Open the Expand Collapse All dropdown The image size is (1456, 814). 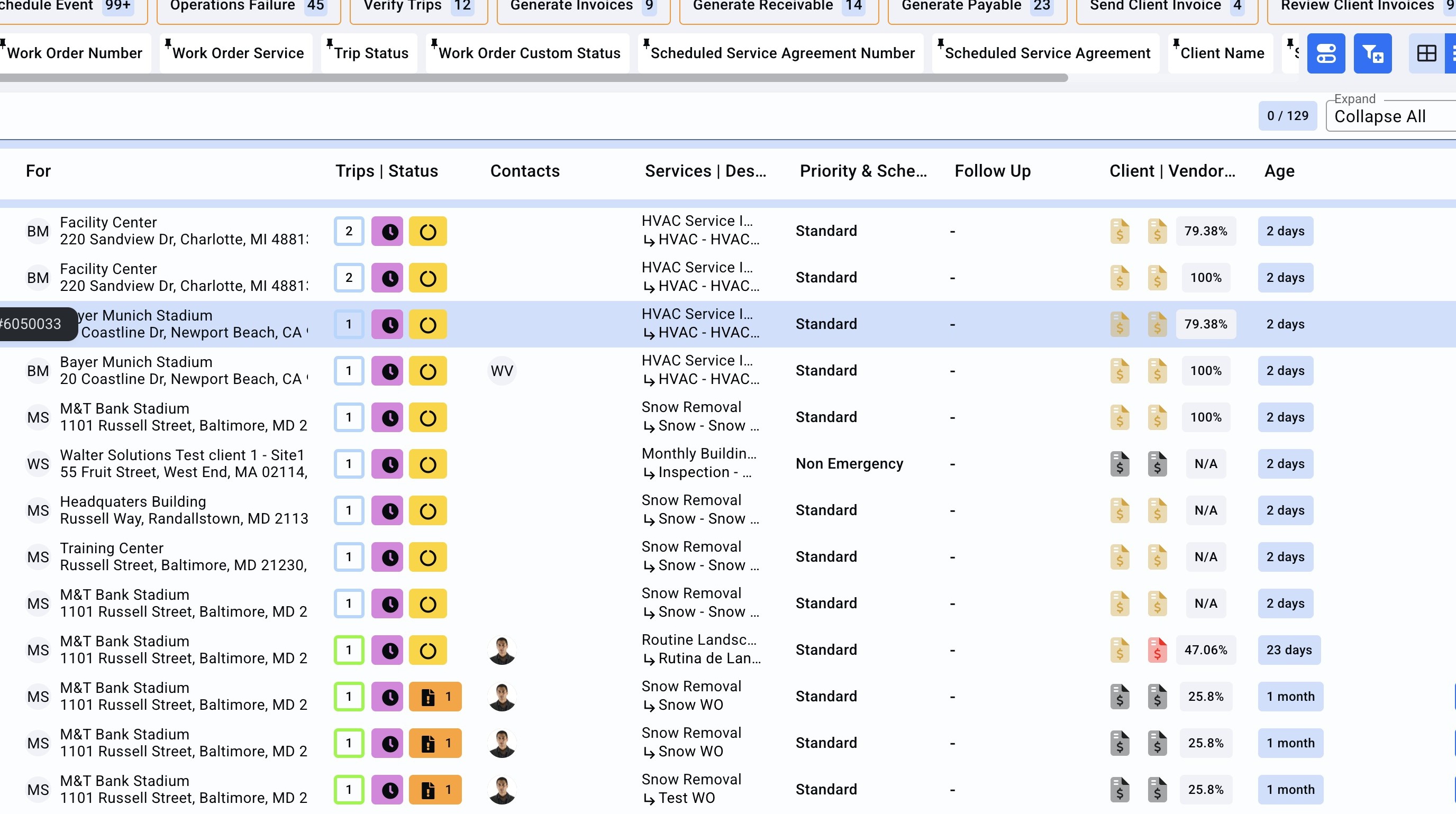tap(1390, 116)
